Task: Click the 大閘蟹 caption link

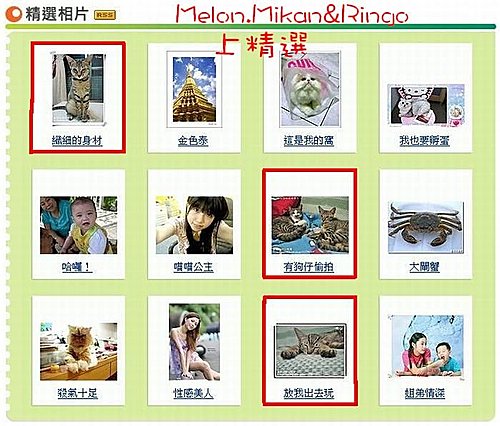Action: 424,267
